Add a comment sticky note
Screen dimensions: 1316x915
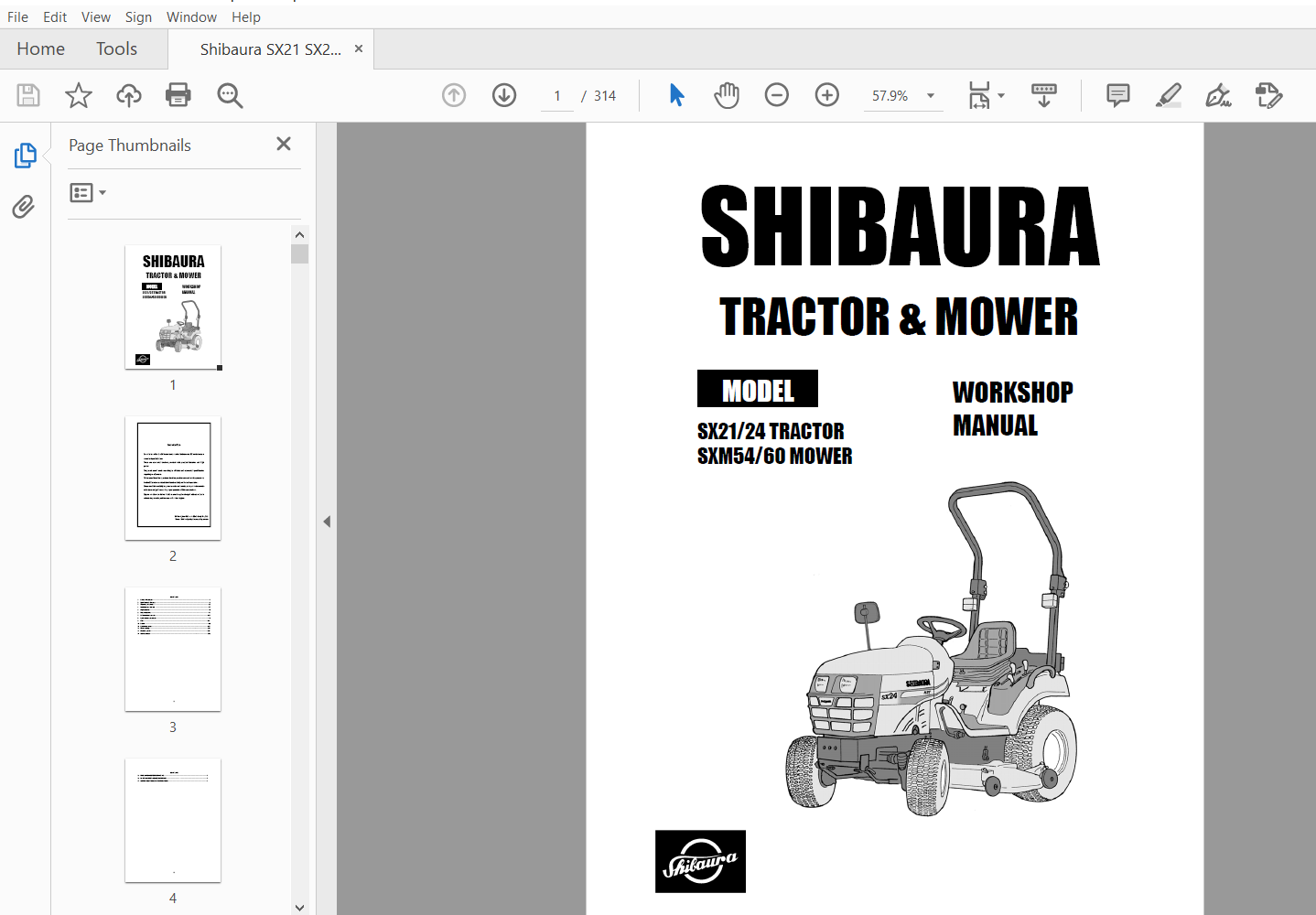point(1117,95)
